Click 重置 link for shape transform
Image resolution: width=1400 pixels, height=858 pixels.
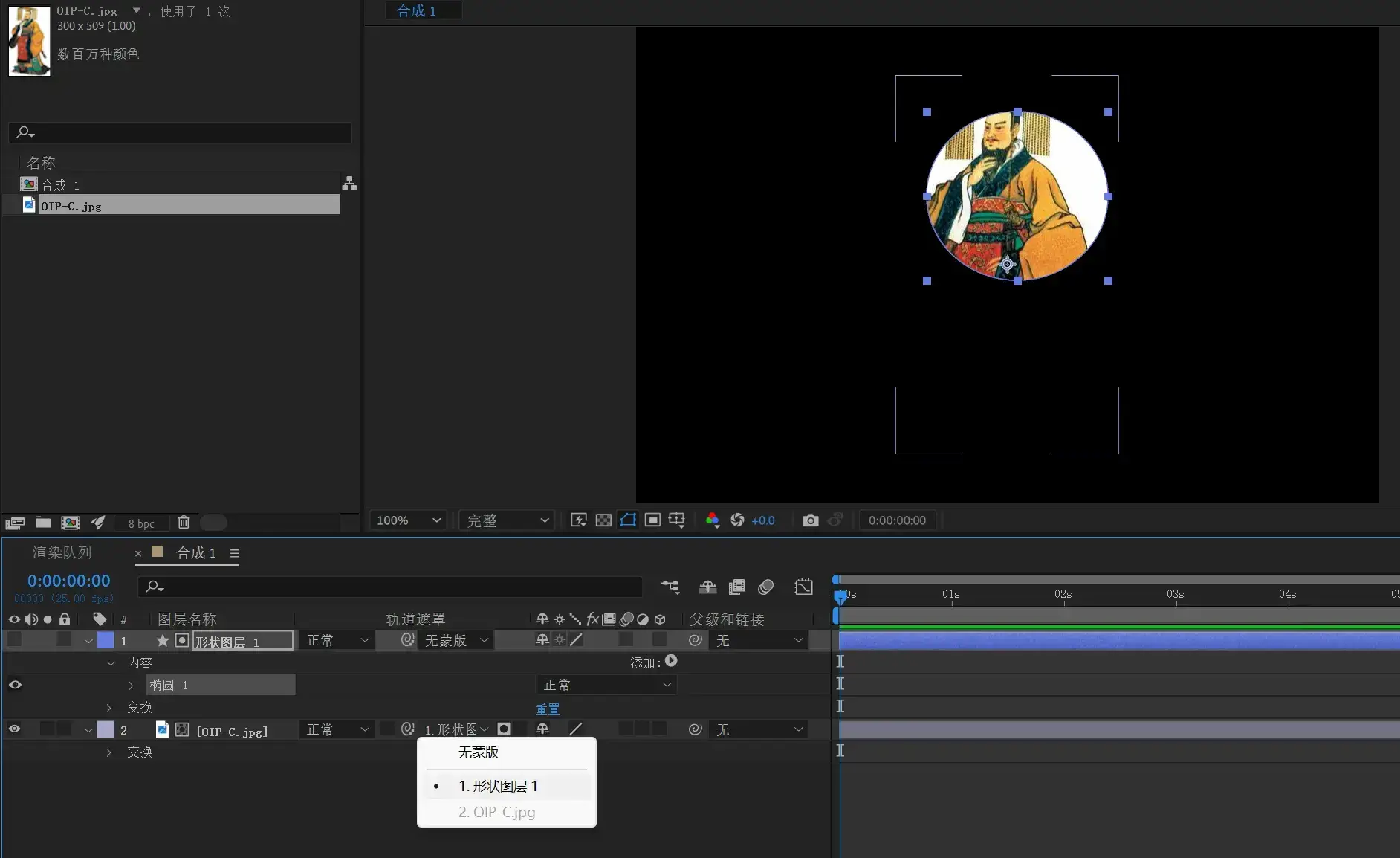548,709
